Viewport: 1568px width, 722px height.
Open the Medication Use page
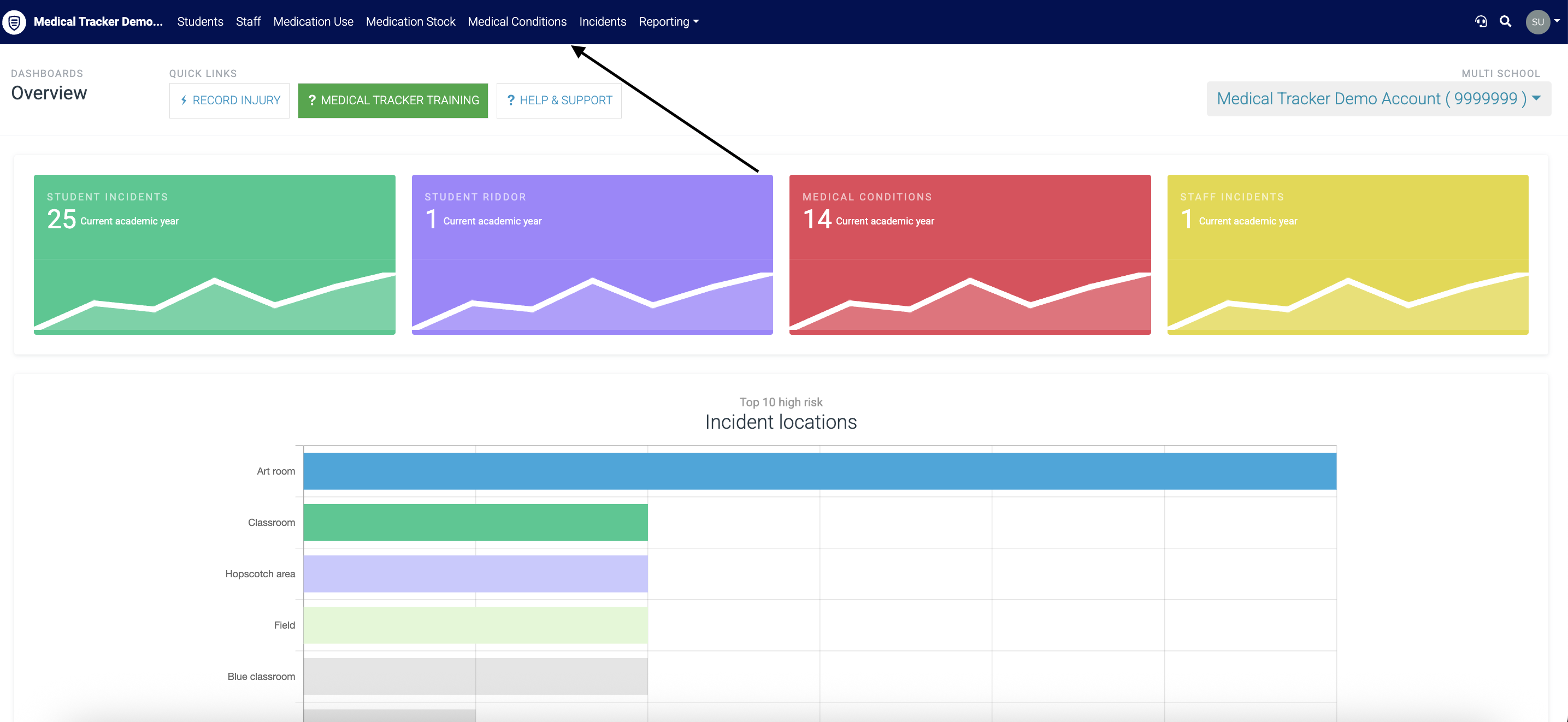click(x=314, y=22)
